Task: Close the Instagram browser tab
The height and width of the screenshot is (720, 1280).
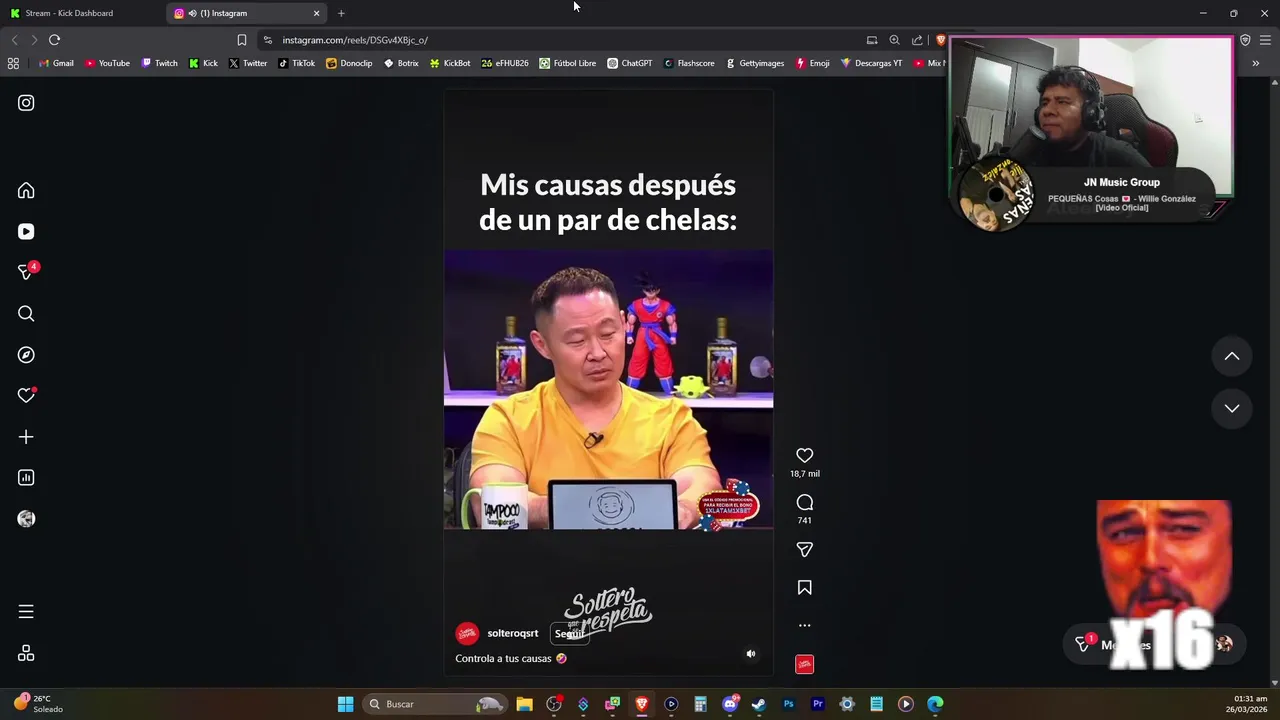Action: pos(317,13)
